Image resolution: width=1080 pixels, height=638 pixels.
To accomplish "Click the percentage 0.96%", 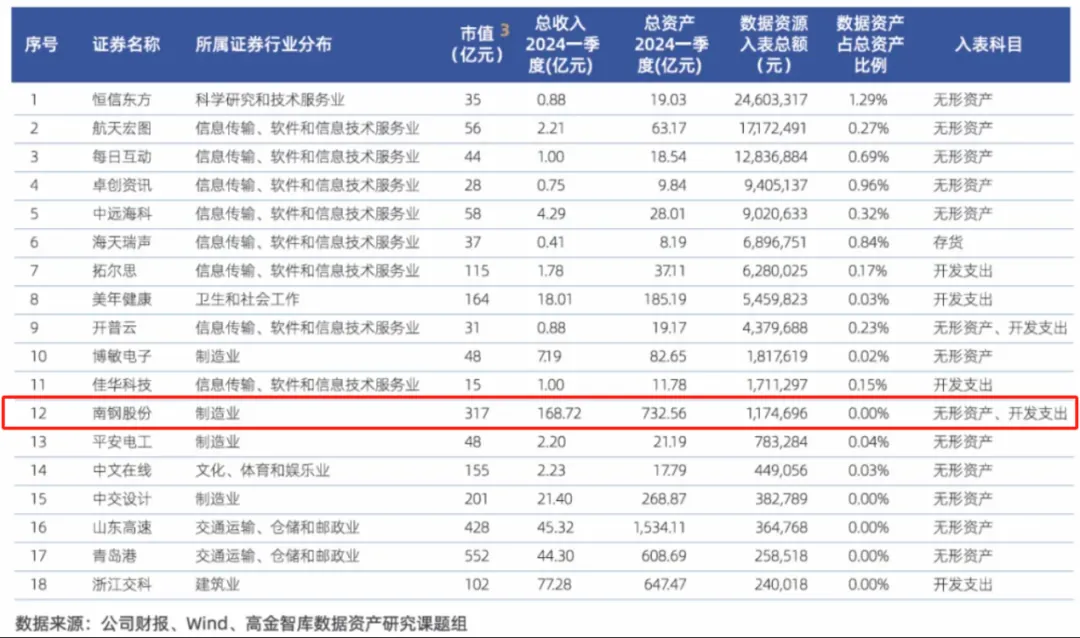I will pos(869,185).
